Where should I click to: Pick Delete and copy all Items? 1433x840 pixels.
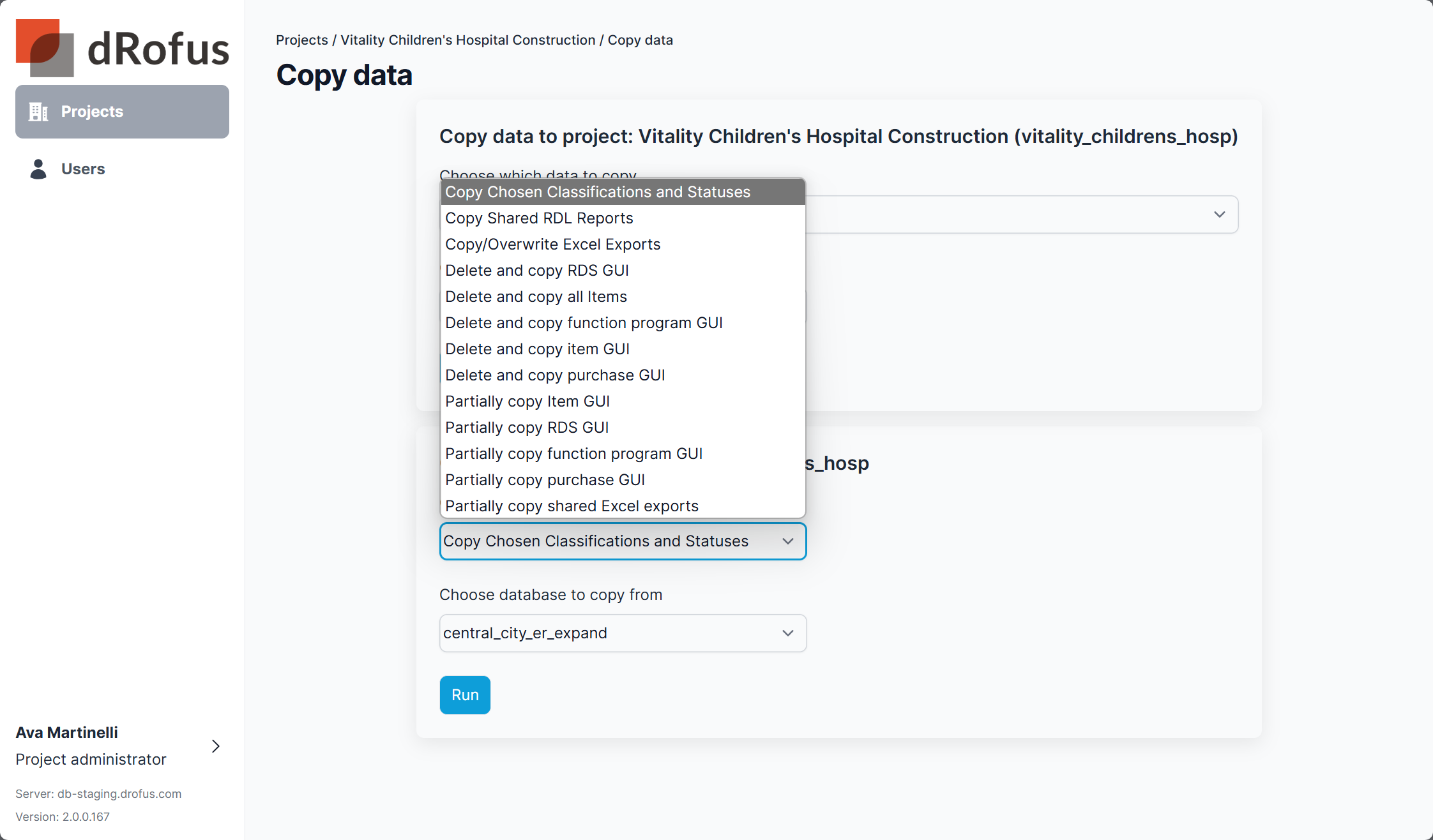(536, 297)
